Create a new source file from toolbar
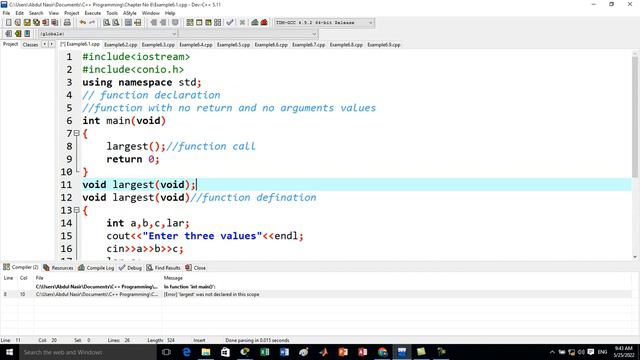This screenshot has height=360, width=640. 9,22
